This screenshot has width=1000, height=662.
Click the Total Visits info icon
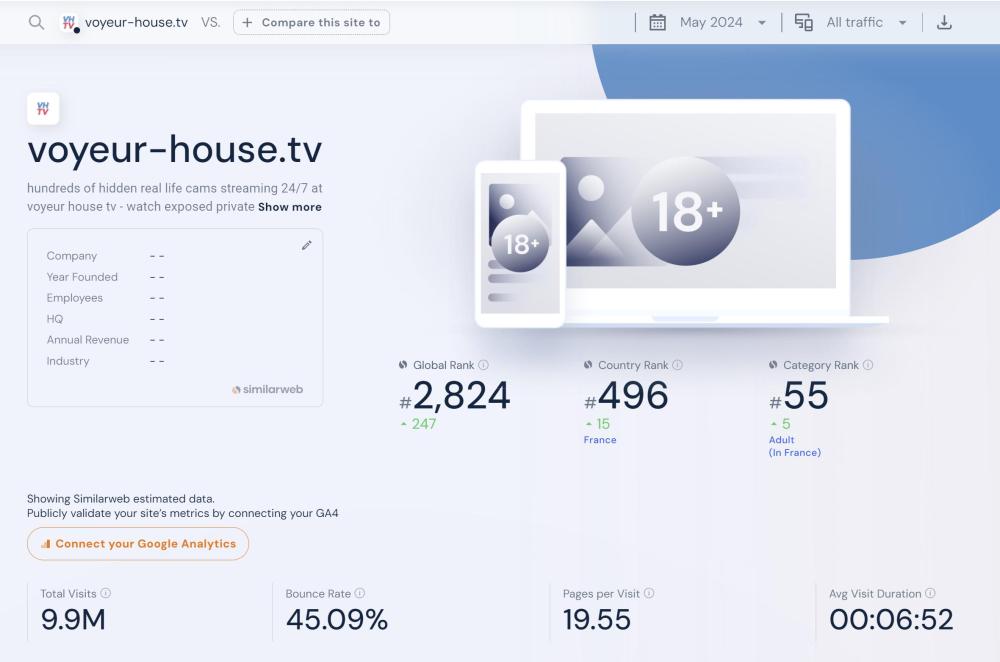(106, 594)
